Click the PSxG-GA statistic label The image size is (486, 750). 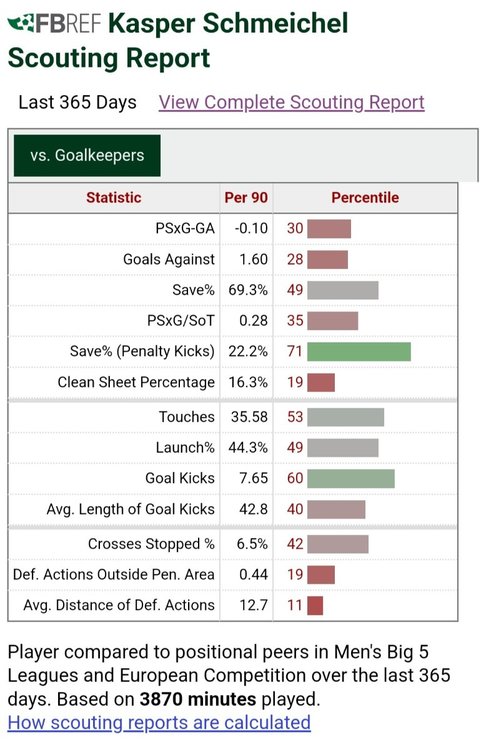point(185,229)
